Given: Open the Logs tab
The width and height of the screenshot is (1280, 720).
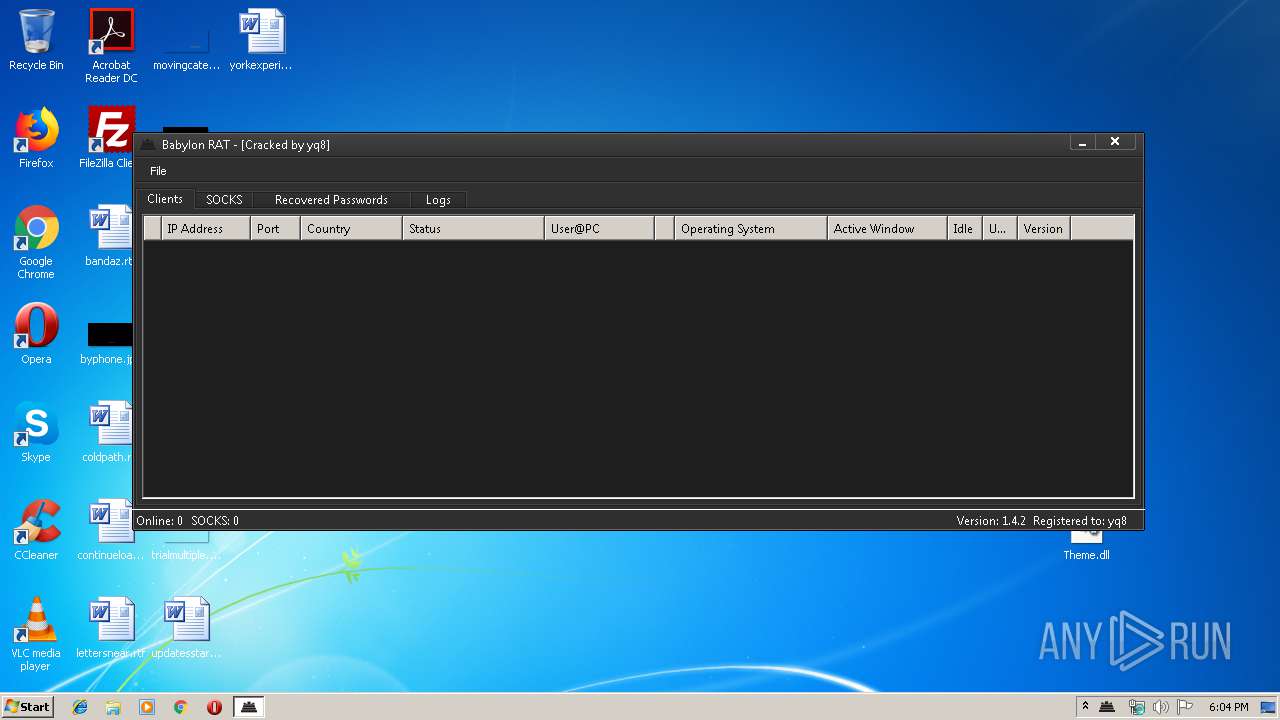Looking at the screenshot, I should coord(438,200).
